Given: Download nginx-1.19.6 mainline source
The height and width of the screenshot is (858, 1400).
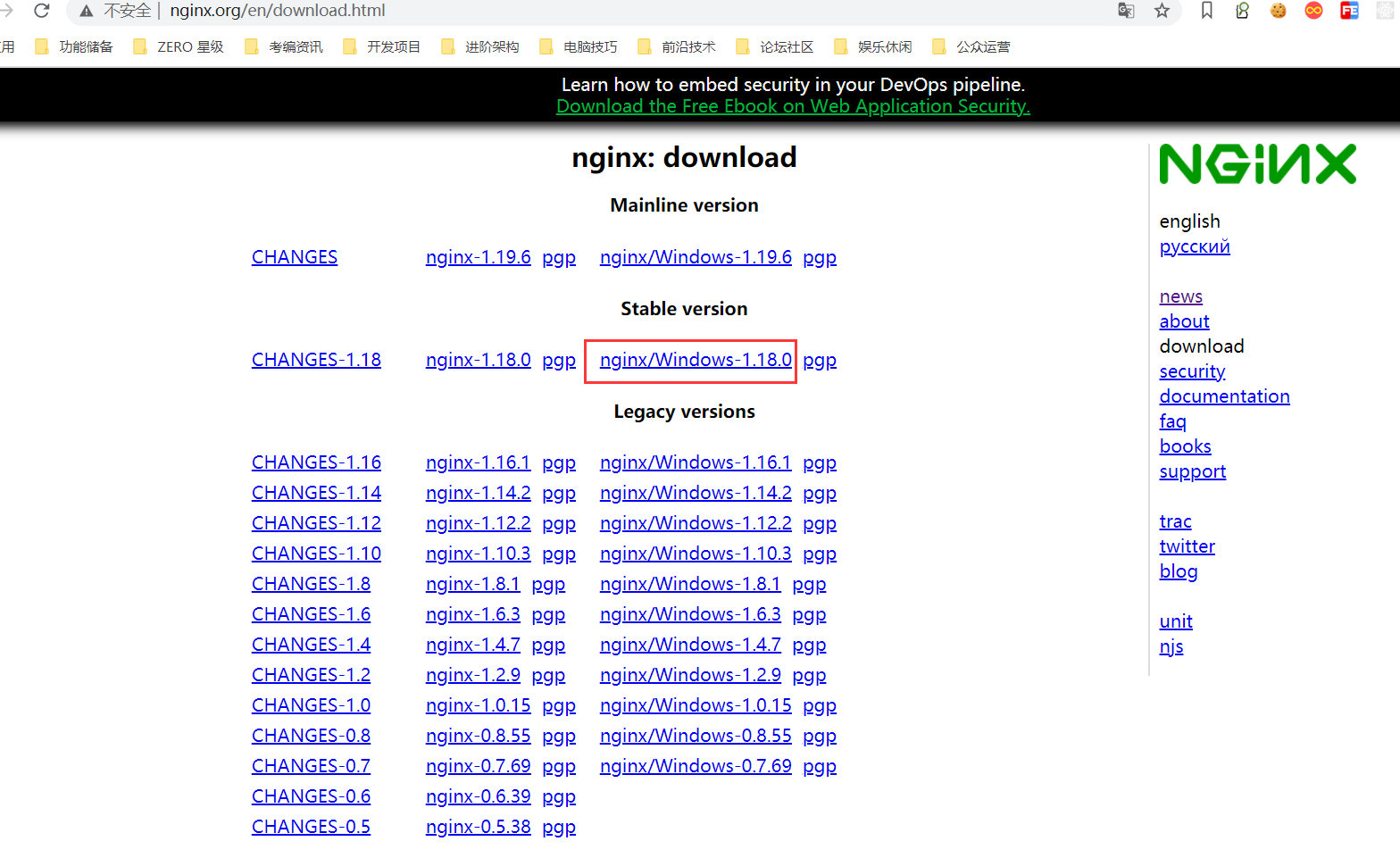Looking at the screenshot, I should (479, 257).
